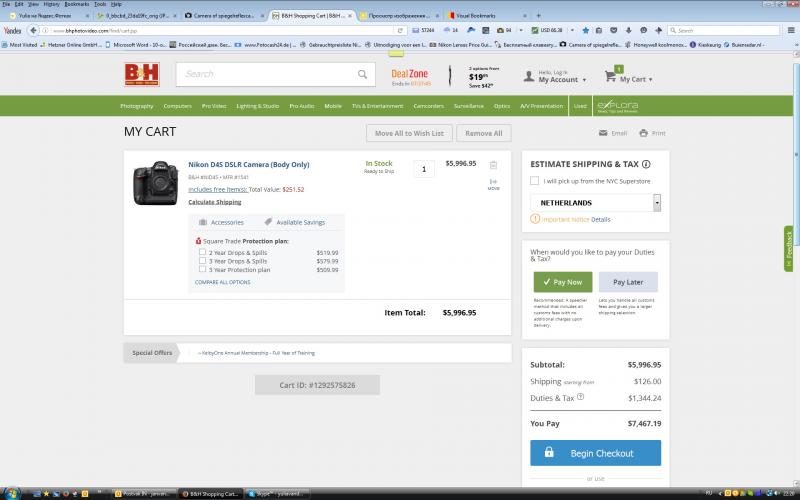Open the Firefox hamburger menu
The height and width of the screenshot is (500, 800).
(x=791, y=31)
